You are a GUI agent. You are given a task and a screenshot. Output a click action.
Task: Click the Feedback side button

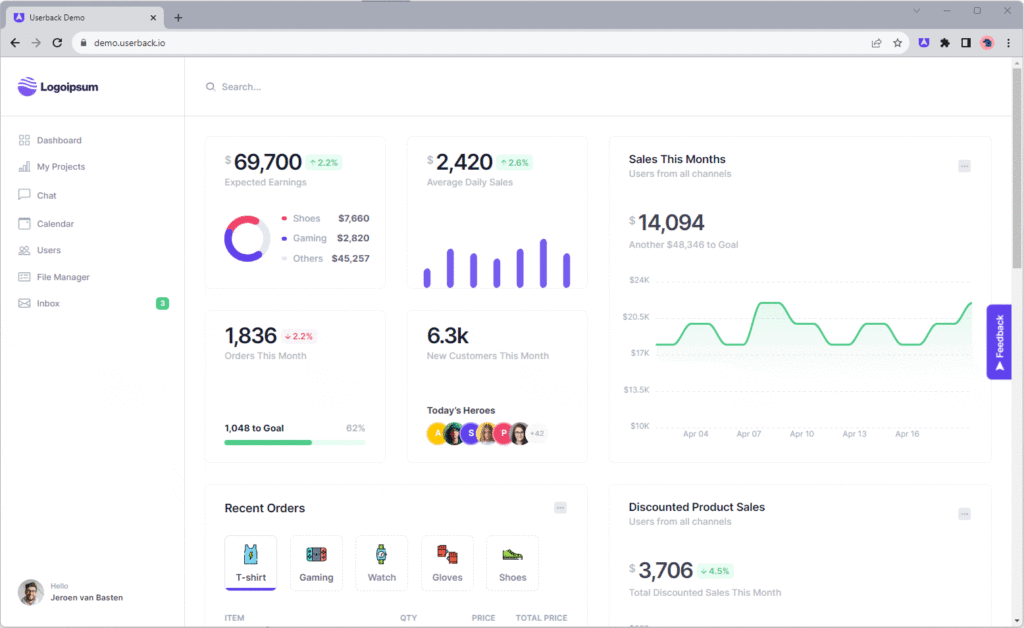pos(998,342)
